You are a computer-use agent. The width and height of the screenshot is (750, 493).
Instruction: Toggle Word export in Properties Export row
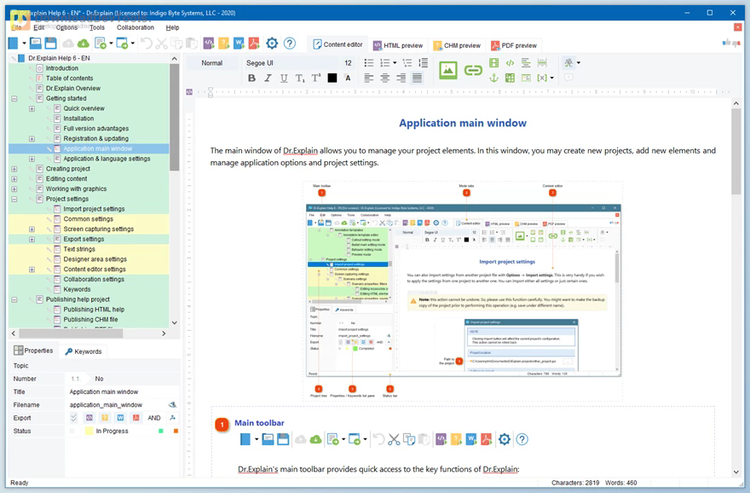point(121,417)
